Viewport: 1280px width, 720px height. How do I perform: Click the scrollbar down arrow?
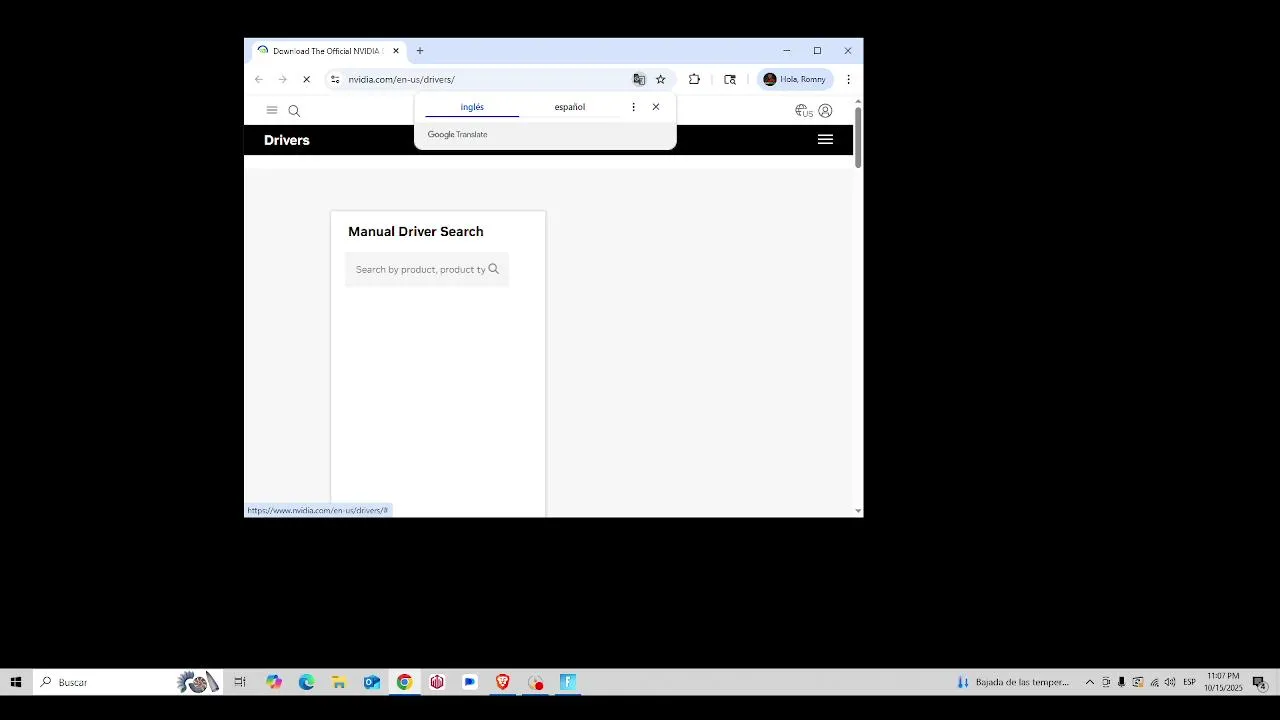coord(857,511)
